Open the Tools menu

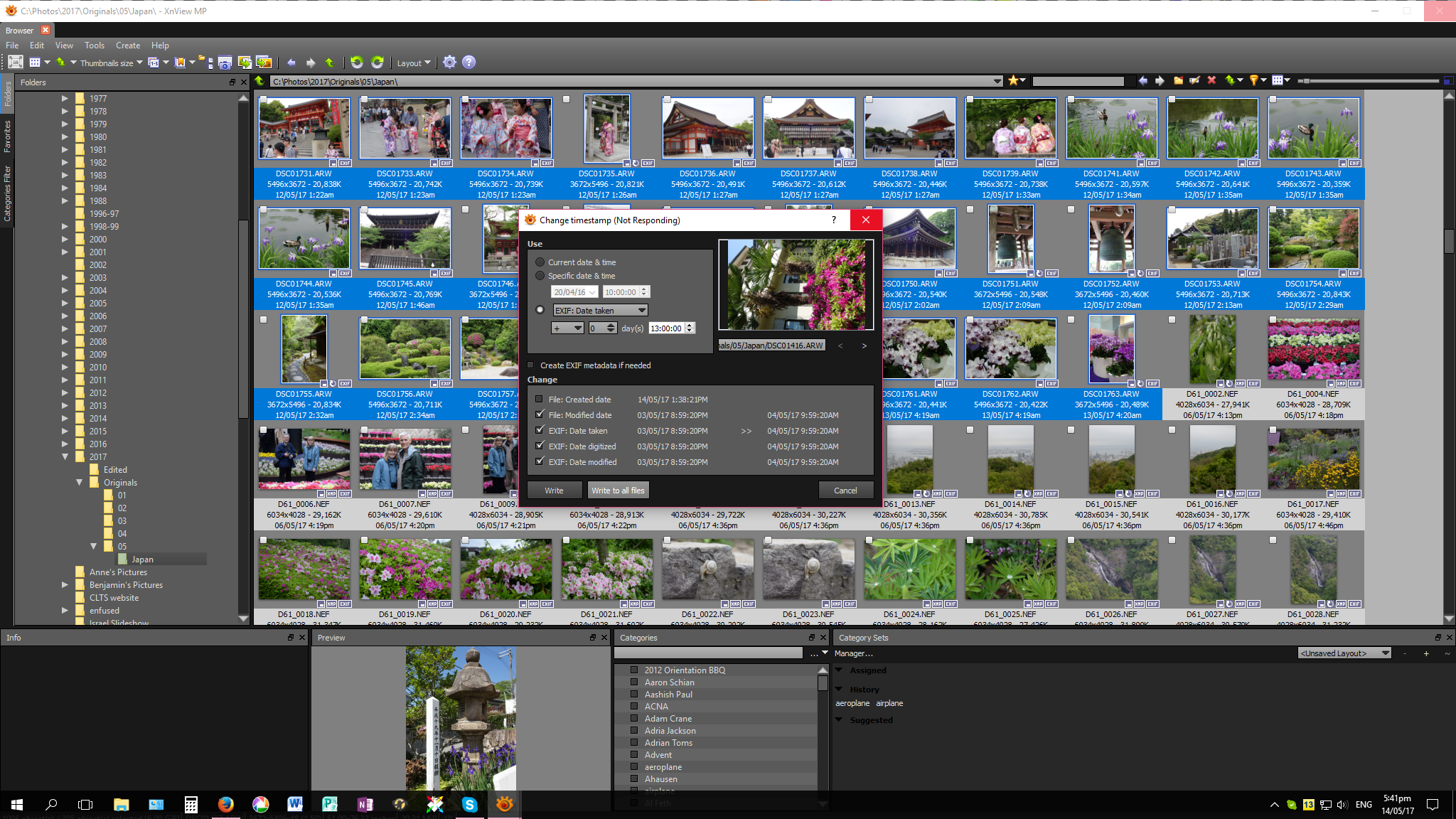(x=94, y=45)
